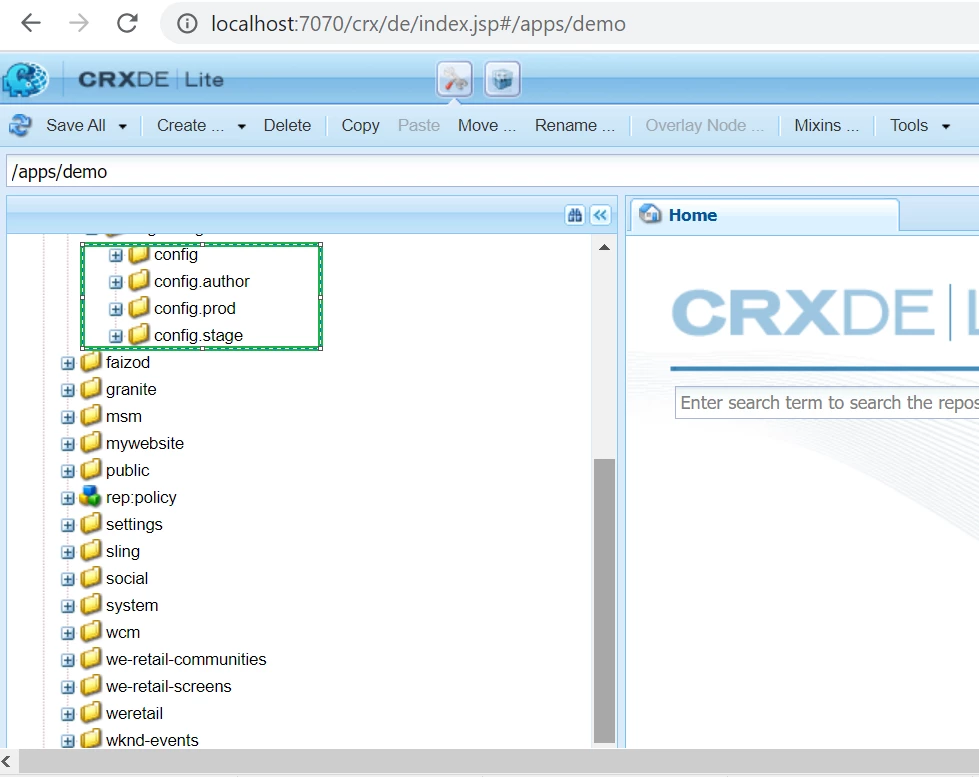The width and height of the screenshot is (979, 777).
Task: Expand the config node
Action: coord(116,255)
